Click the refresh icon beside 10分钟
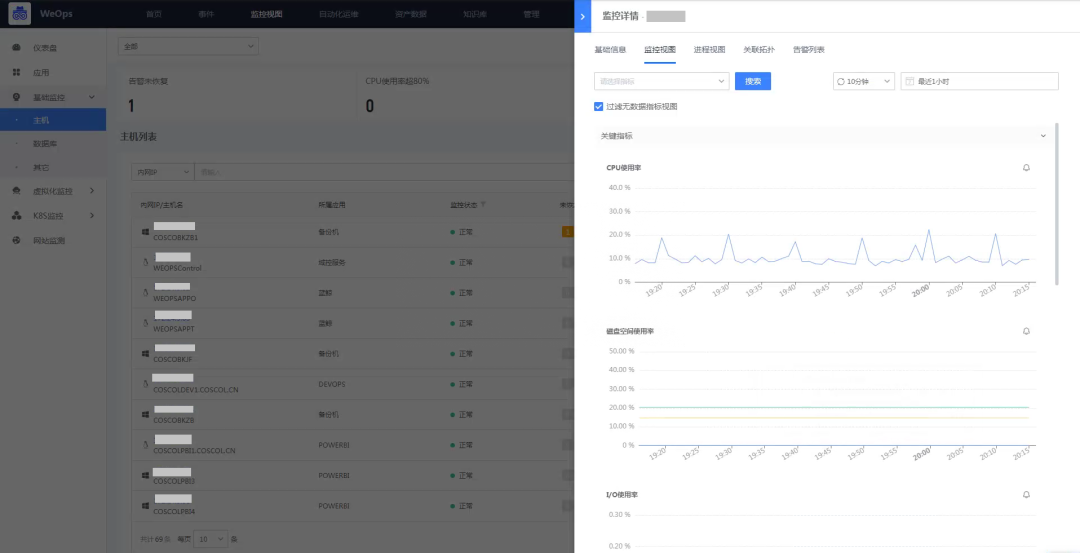1080x553 pixels. [840, 81]
